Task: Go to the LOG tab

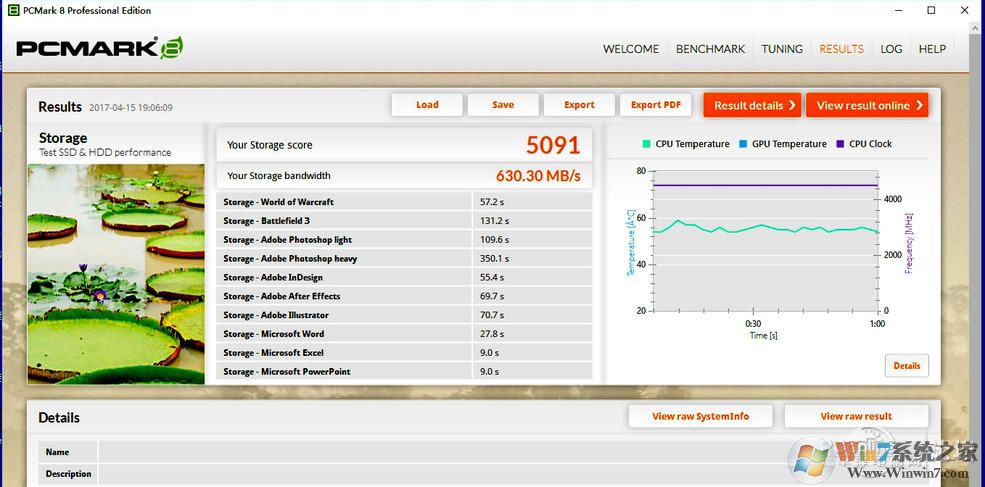Action: click(x=891, y=49)
